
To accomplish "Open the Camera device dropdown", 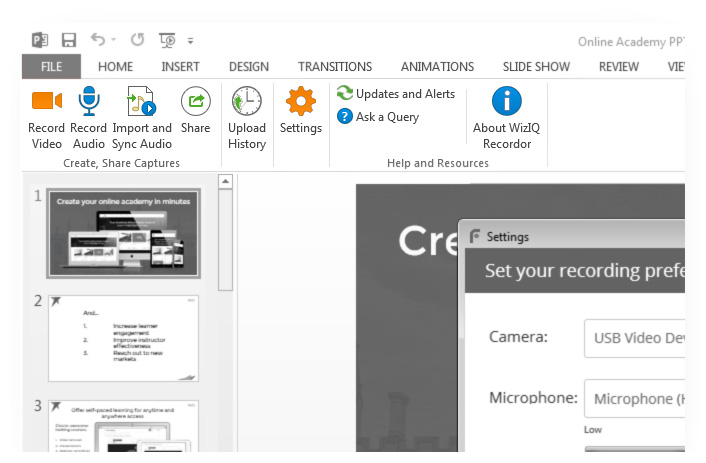I will 634,338.
